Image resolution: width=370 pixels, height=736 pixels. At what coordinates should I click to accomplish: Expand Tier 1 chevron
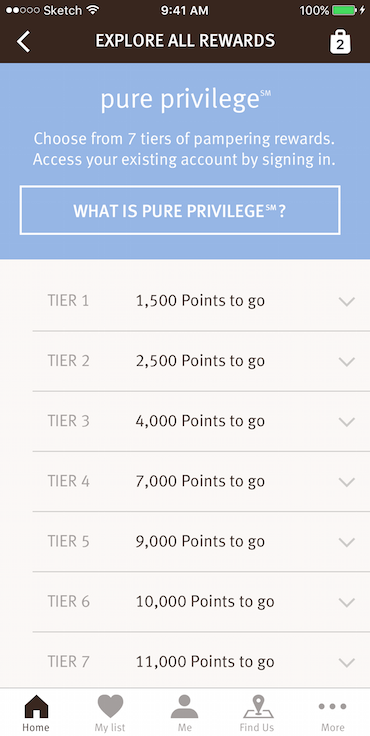[347, 301]
